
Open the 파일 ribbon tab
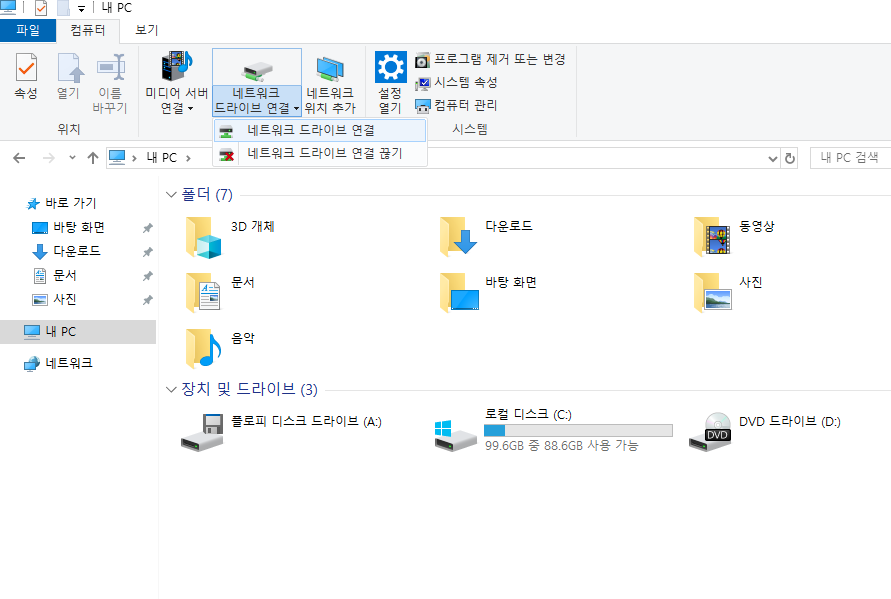pos(28,30)
